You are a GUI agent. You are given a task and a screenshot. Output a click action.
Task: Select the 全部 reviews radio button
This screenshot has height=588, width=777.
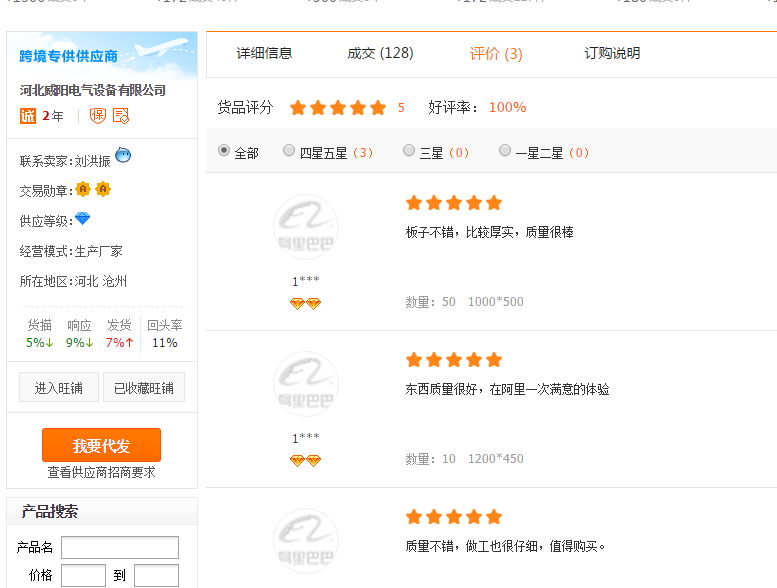click(224, 150)
